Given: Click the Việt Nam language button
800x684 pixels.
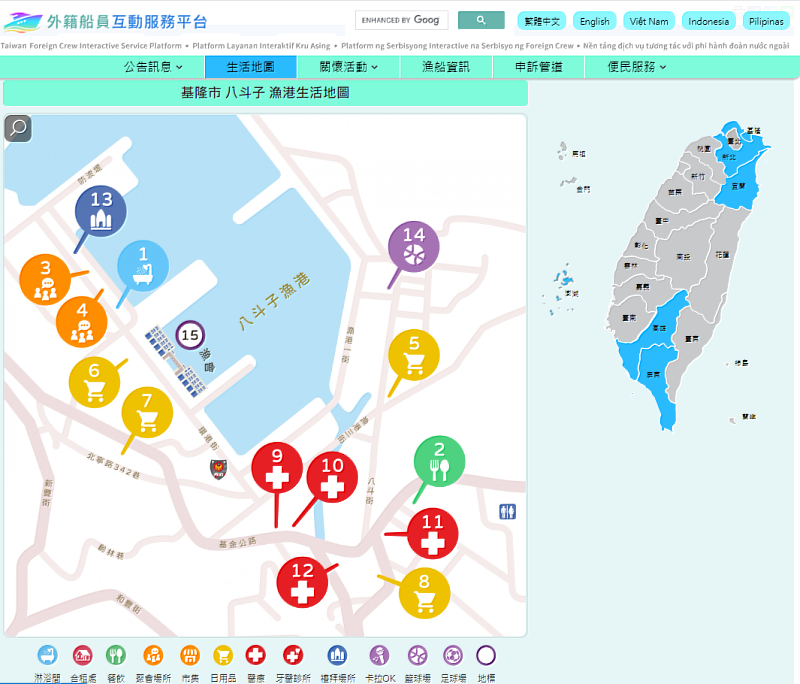Looking at the screenshot, I should pos(648,21).
